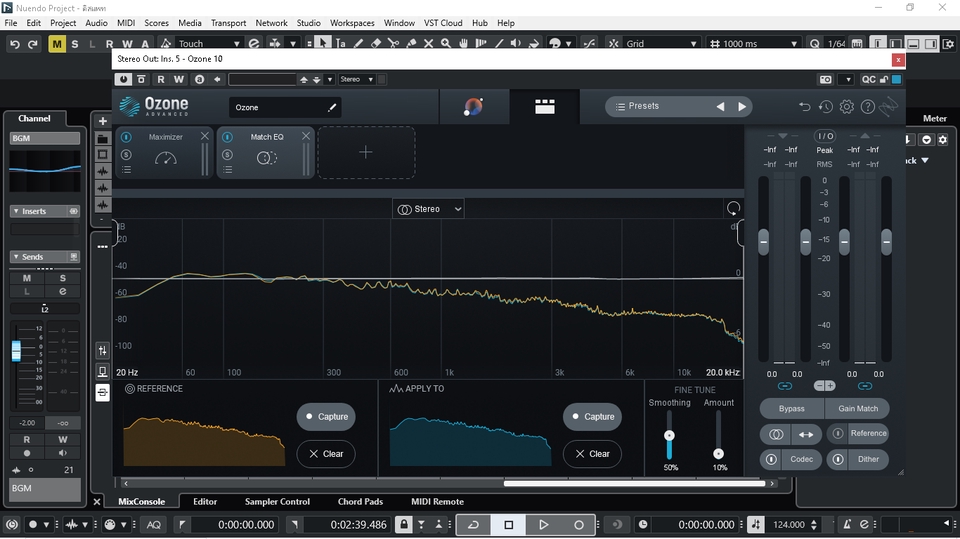Open Ozone module grid view icon
The height and width of the screenshot is (539, 960).
tap(544, 107)
